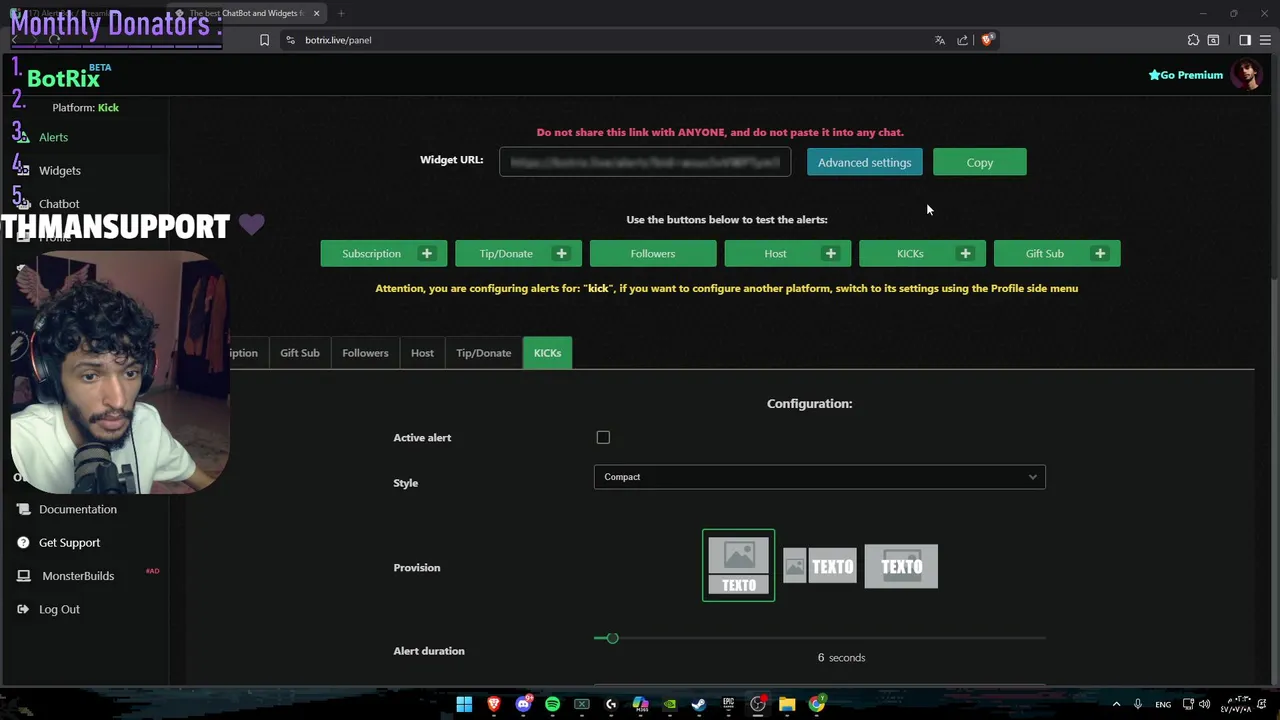
Task: Click the plus icon on KICKs test button
Action: click(x=965, y=253)
